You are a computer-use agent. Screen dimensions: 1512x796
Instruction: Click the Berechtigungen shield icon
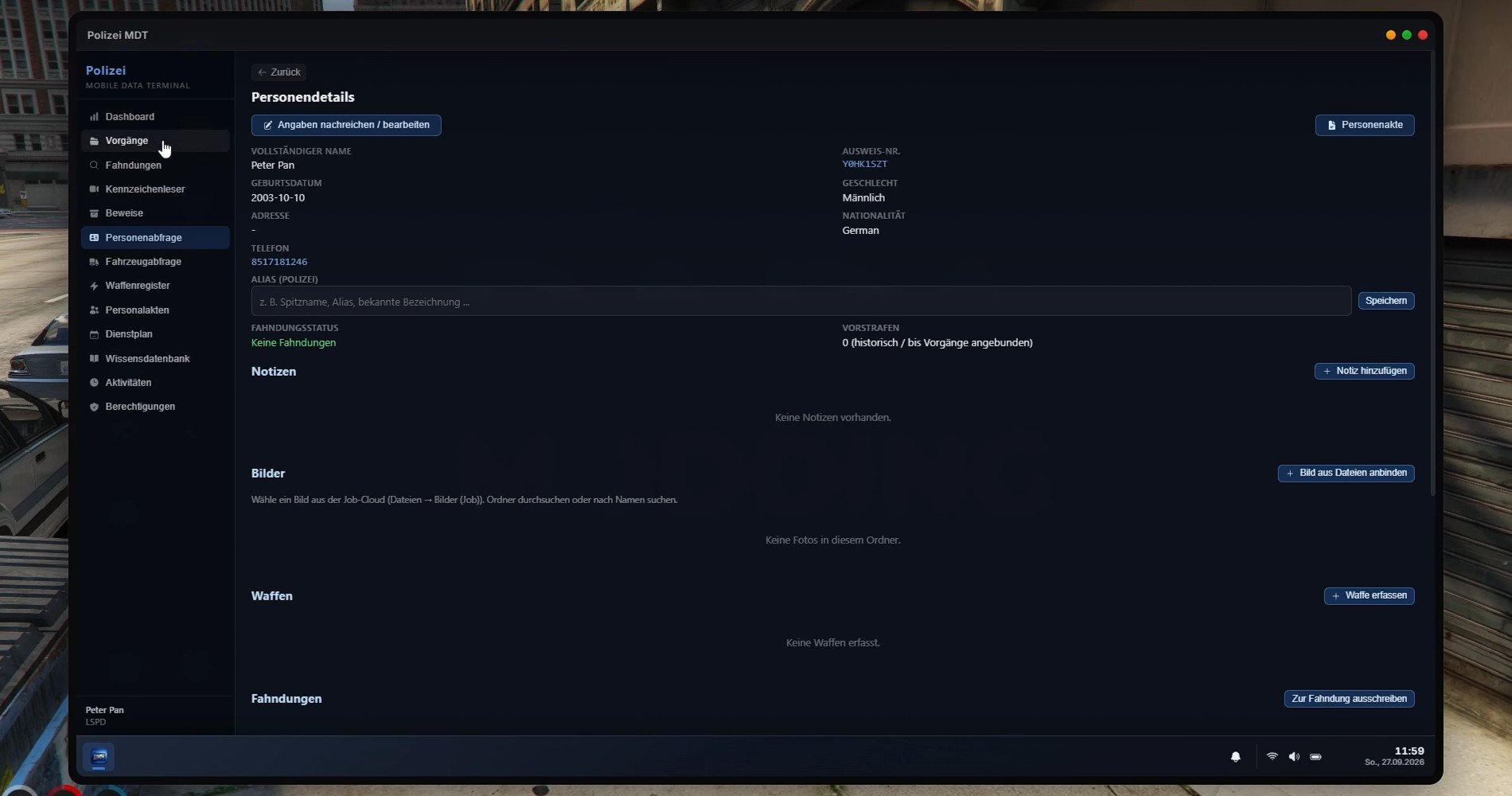[94, 407]
